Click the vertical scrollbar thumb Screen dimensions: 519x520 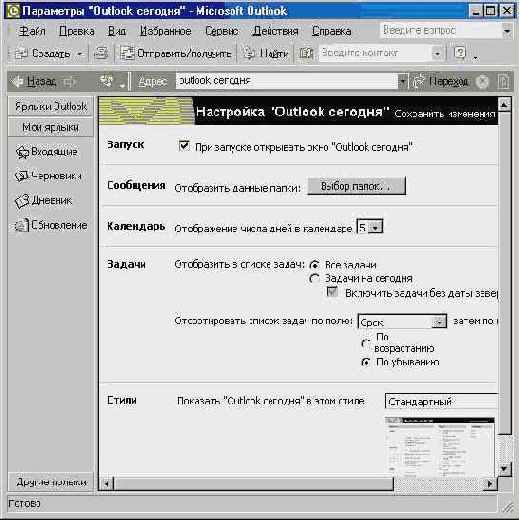point(504,273)
